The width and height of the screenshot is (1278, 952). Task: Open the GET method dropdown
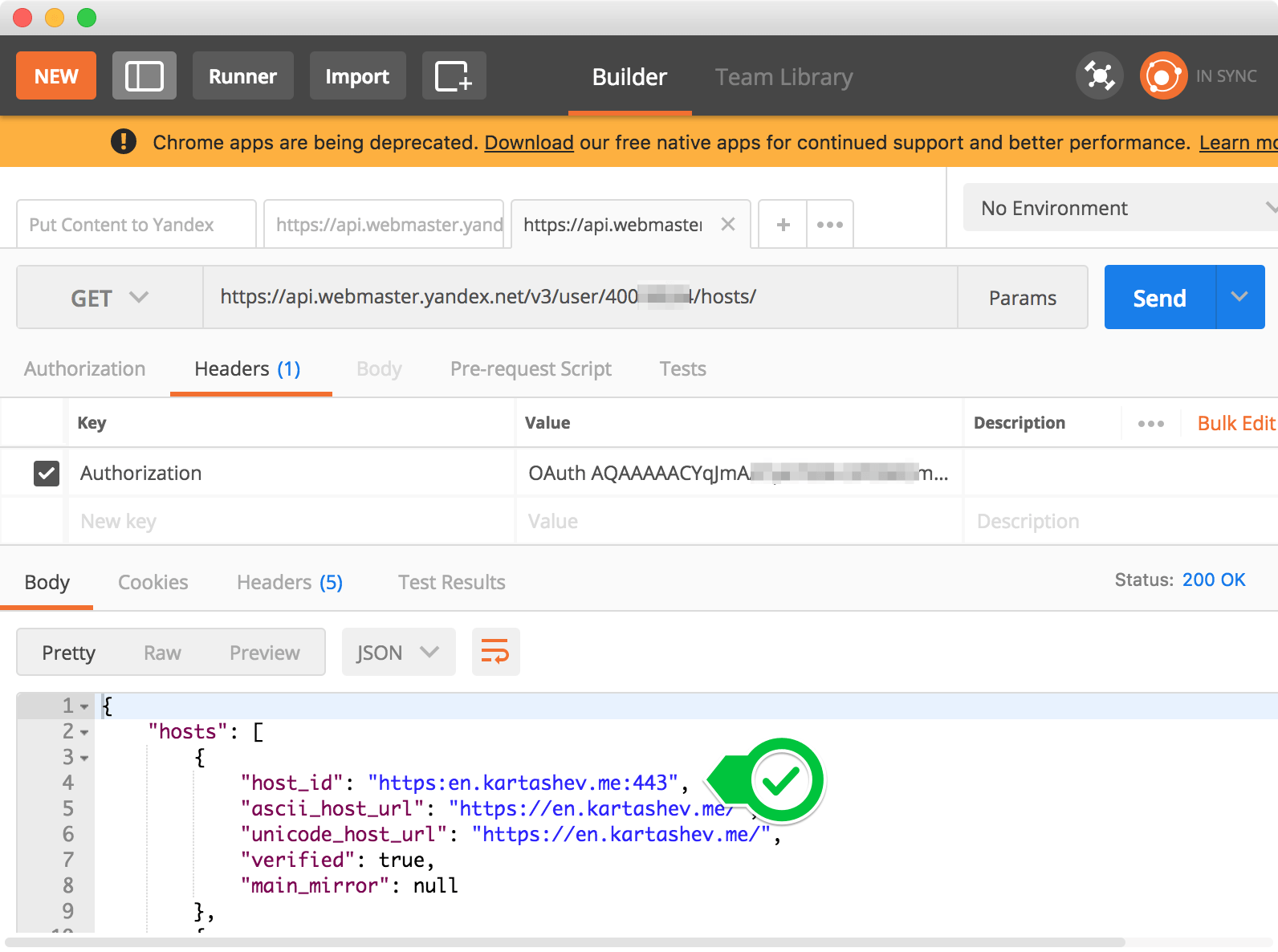coord(110,297)
